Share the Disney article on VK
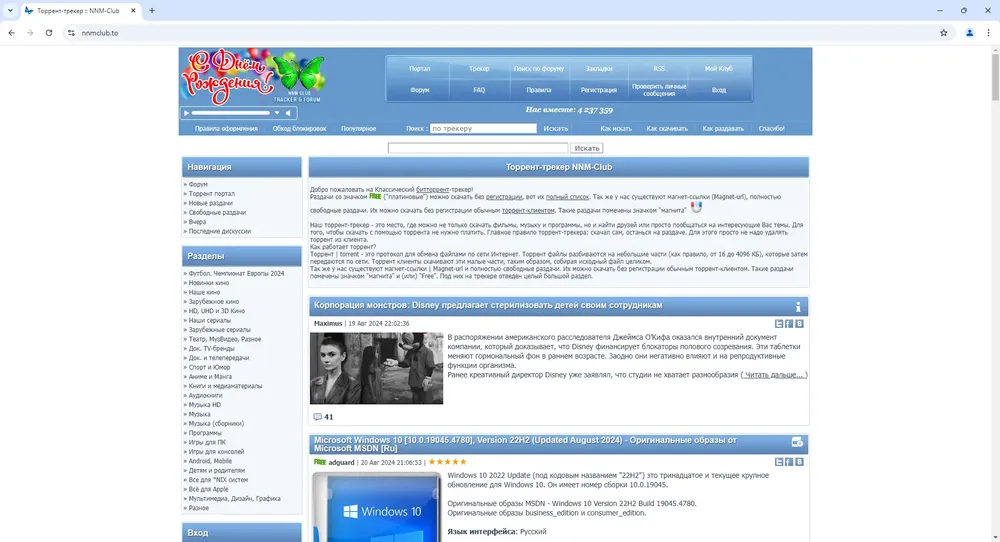This screenshot has height=542, width=1000. [799, 324]
